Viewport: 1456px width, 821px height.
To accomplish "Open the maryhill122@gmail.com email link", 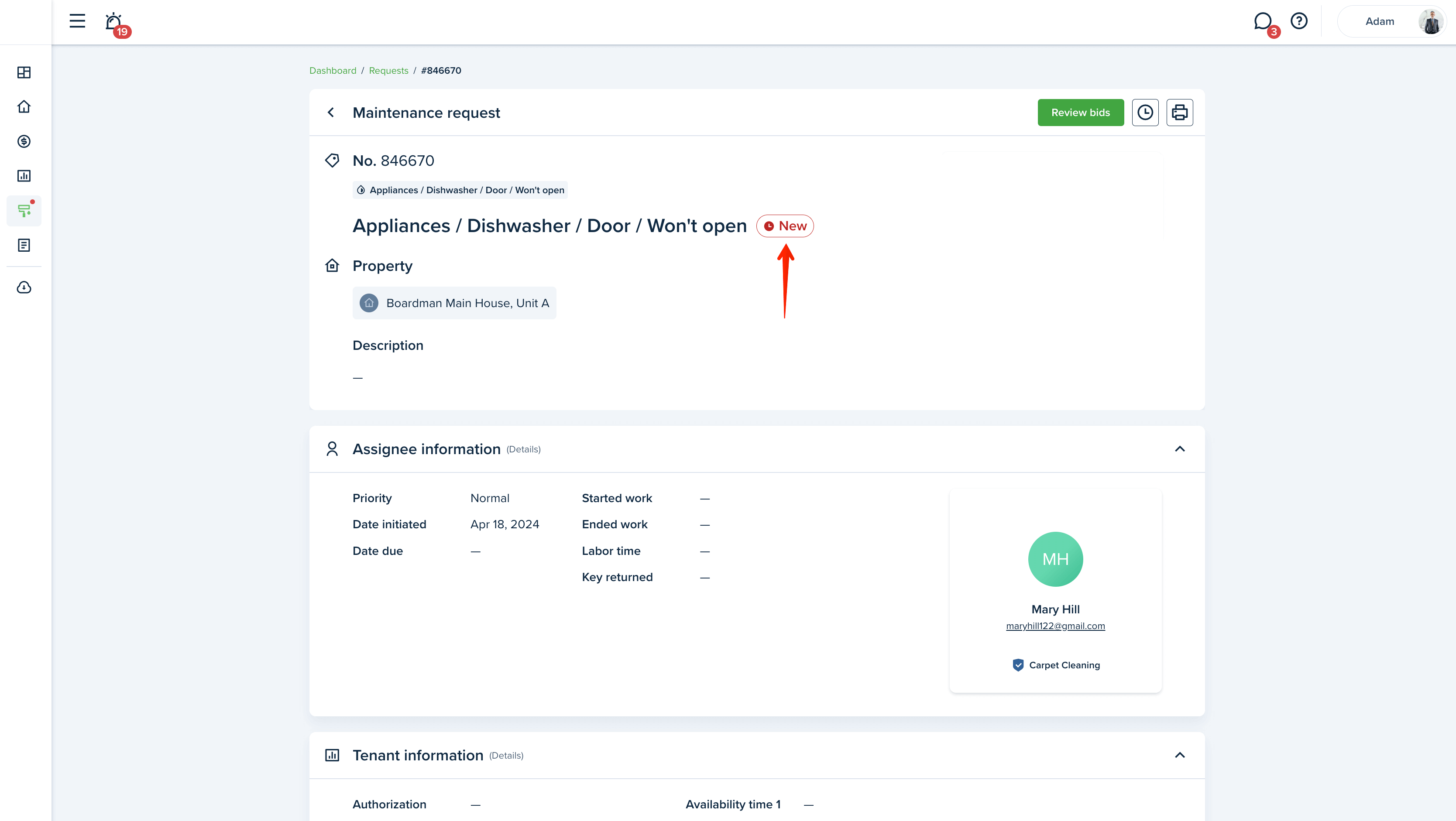I will tap(1055, 626).
